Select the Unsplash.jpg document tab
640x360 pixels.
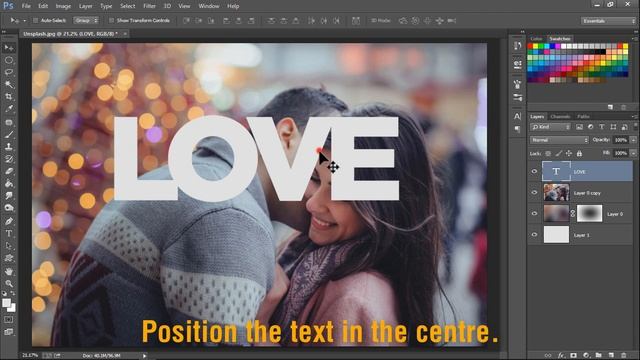tap(70, 34)
